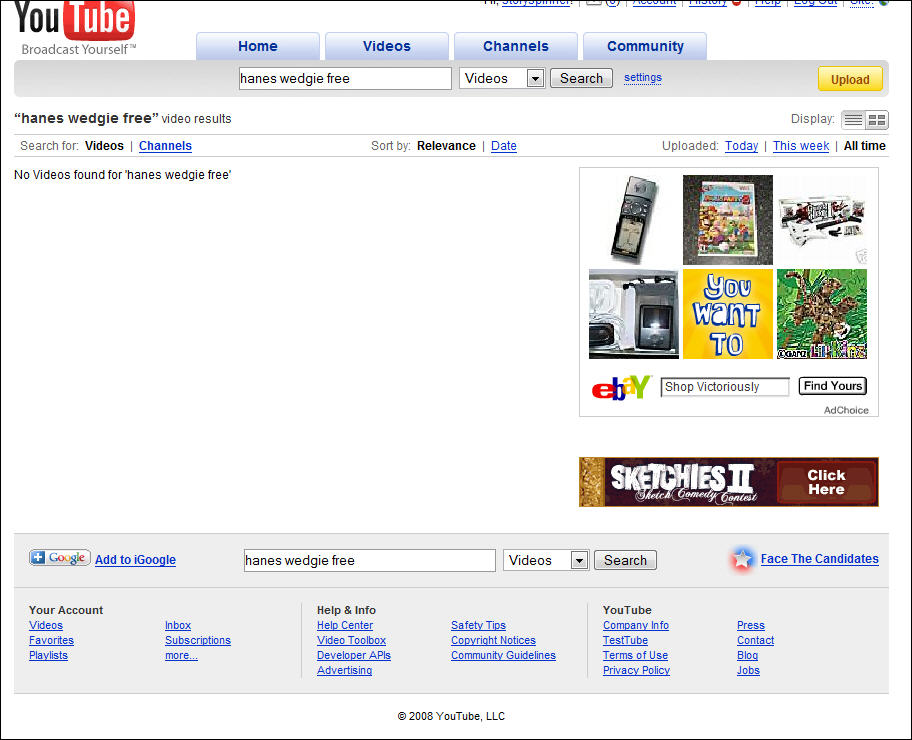The image size is (912, 740).
Task: Click the top search text field
Action: click(x=345, y=79)
